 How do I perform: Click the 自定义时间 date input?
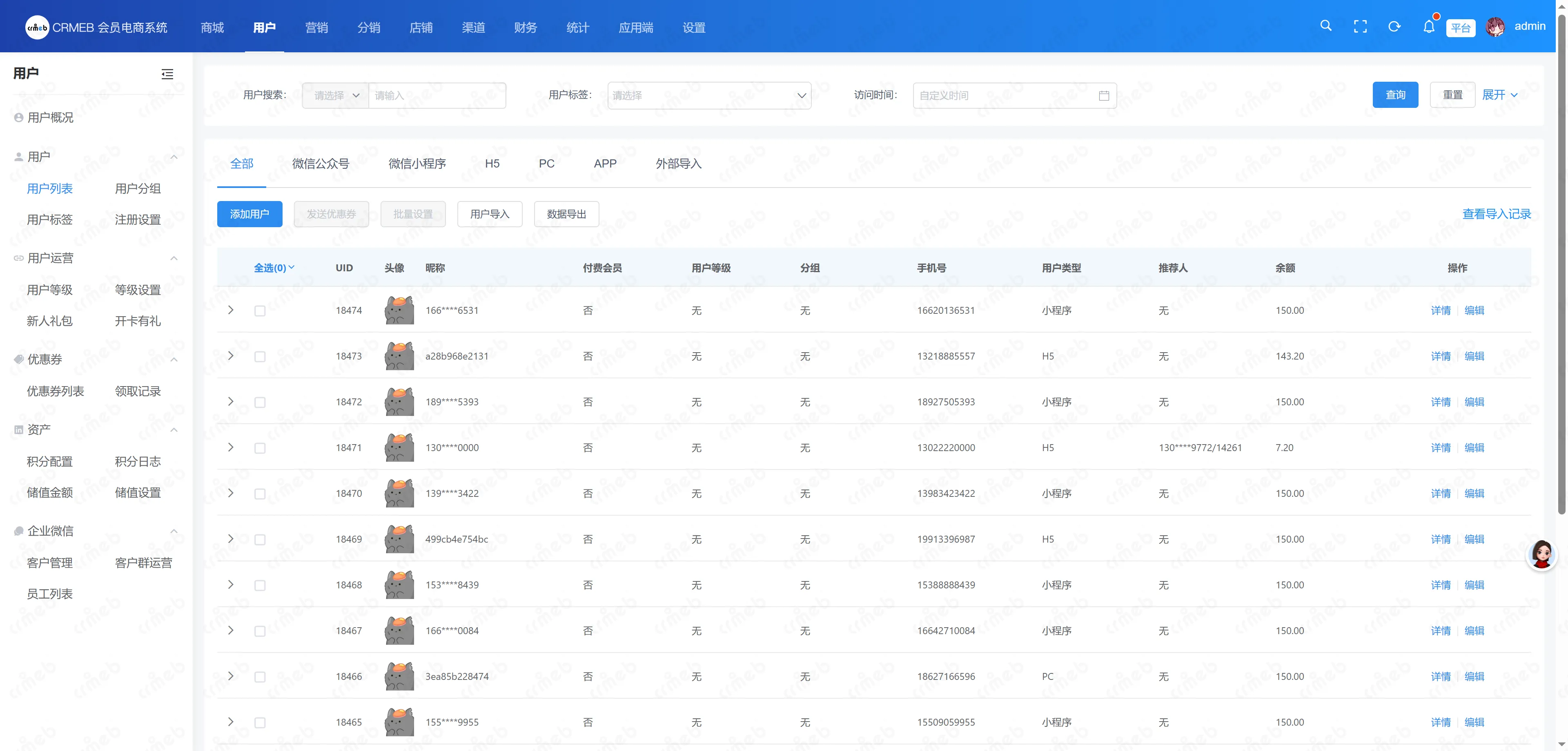pos(1014,96)
